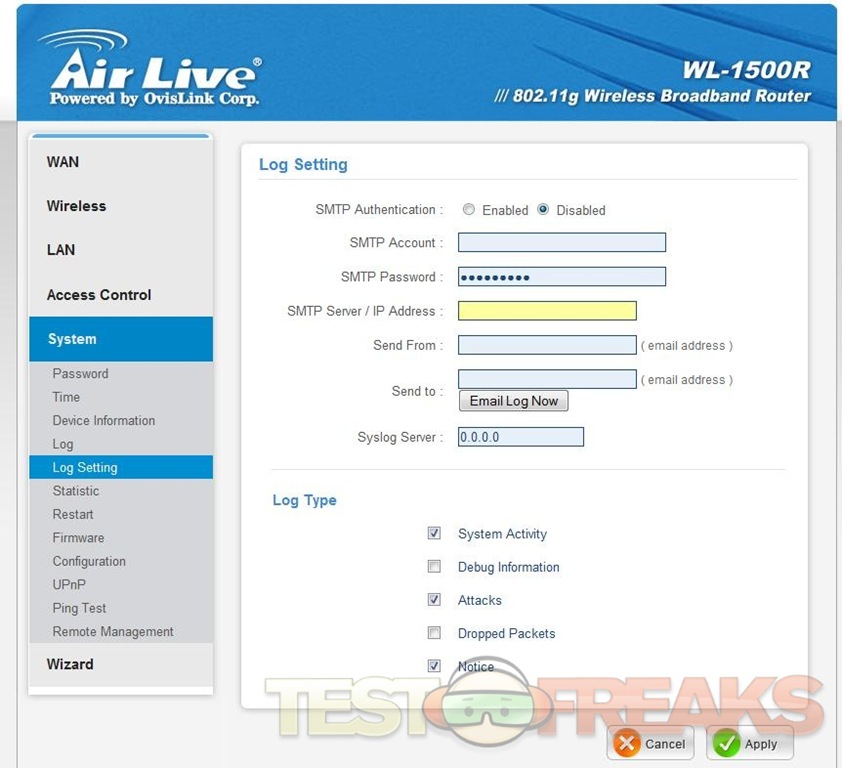The image size is (842, 768).
Task: Enable the Dropped Packets checkbox
Action: pos(434,633)
